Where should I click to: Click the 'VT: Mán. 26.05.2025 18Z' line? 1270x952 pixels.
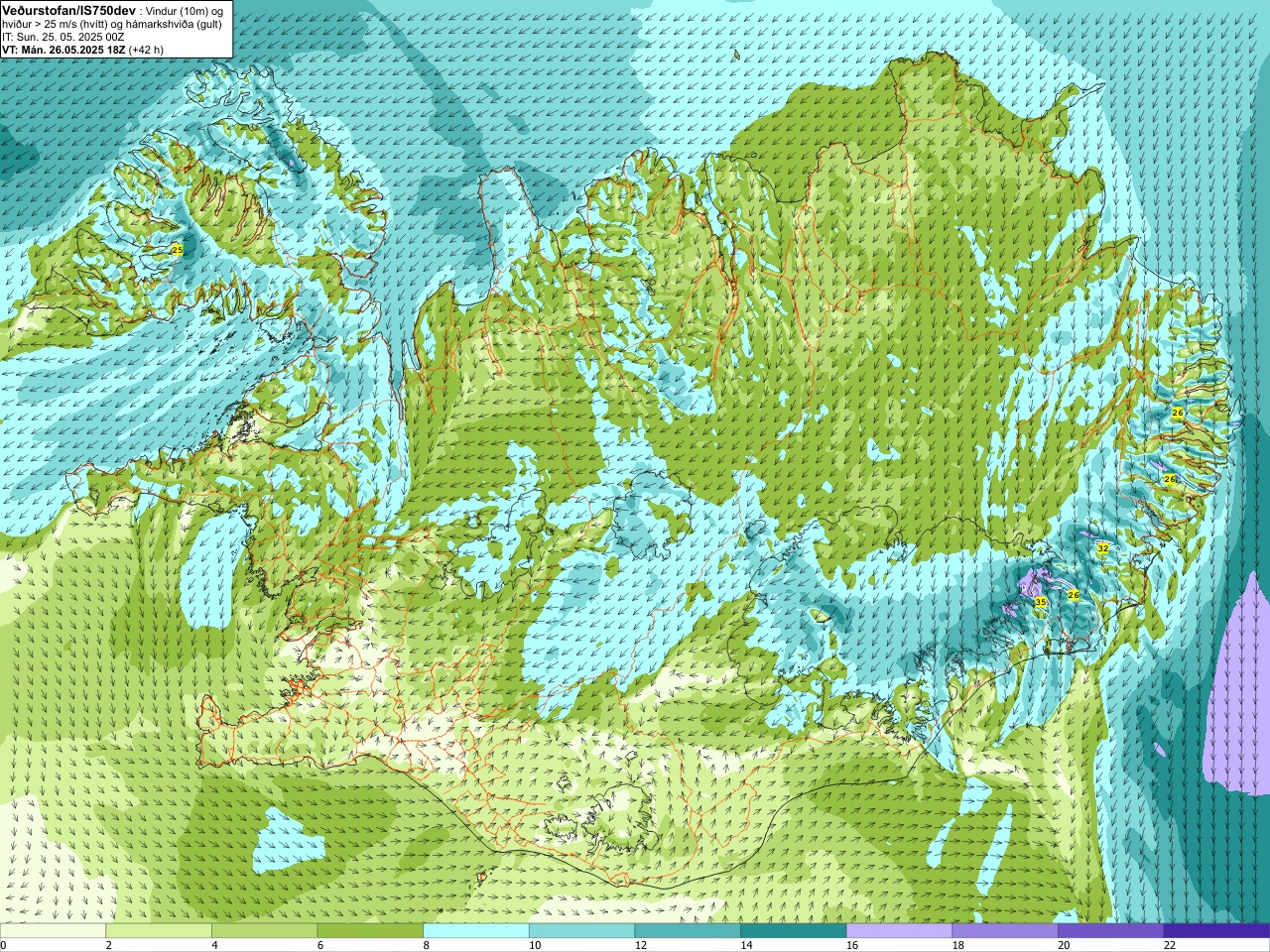(x=63, y=50)
